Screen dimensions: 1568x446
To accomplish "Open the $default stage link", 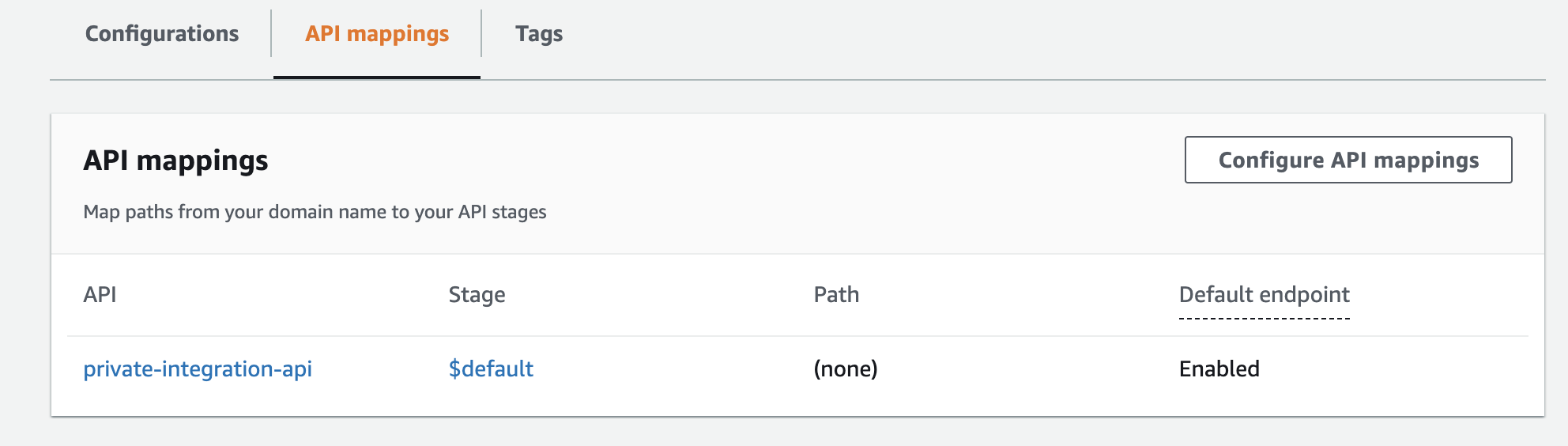I will click(491, 369).
